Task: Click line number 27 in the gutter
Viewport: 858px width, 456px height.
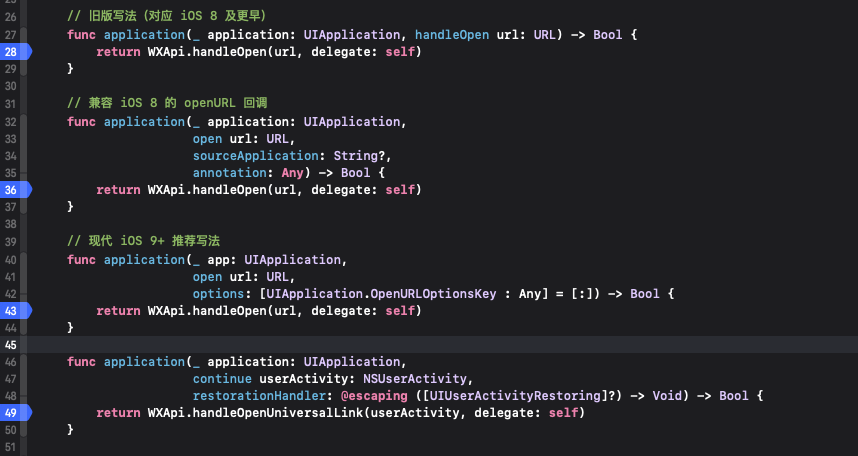Action: point(10,34)
